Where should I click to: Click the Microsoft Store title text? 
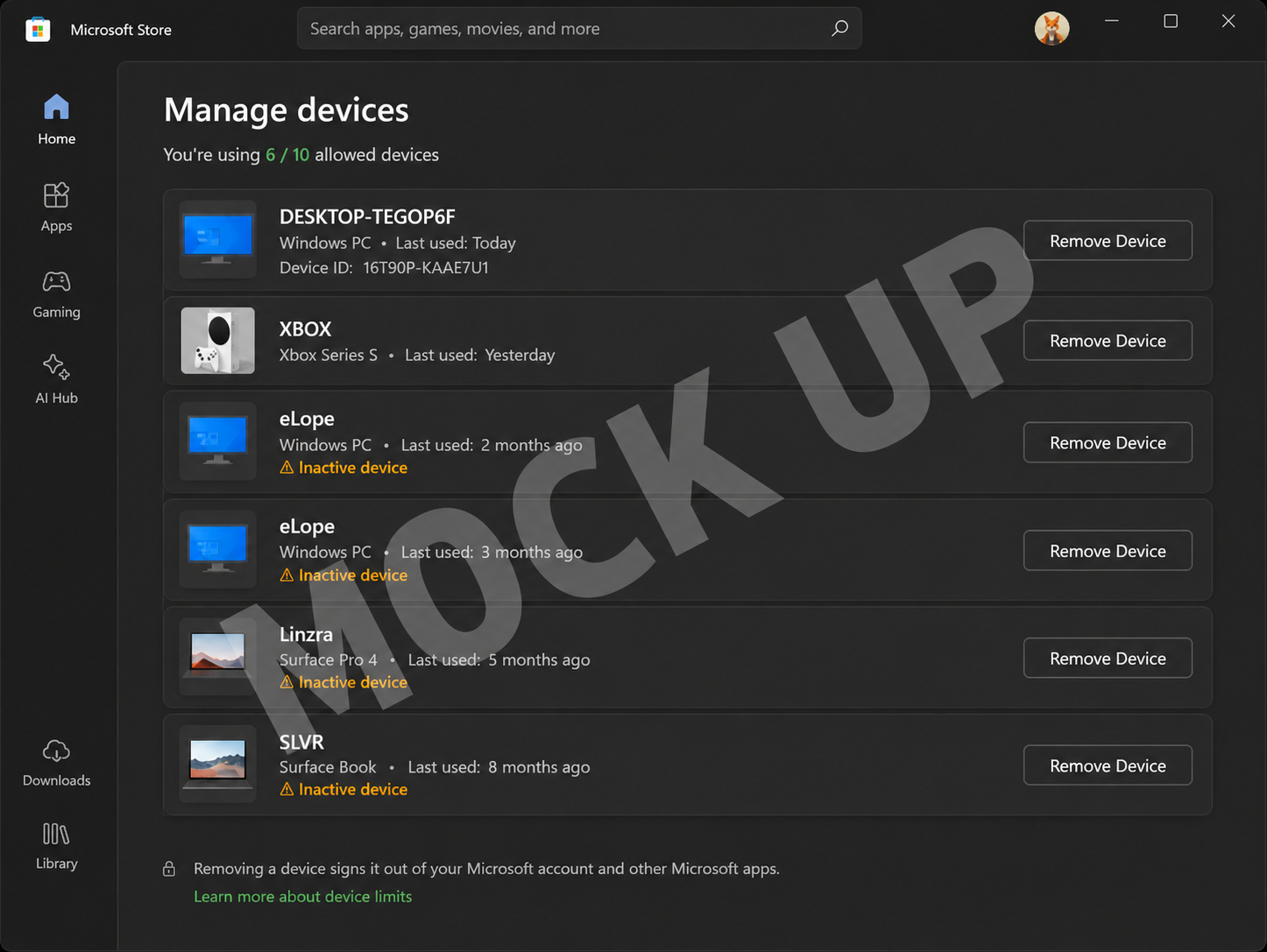121,30
